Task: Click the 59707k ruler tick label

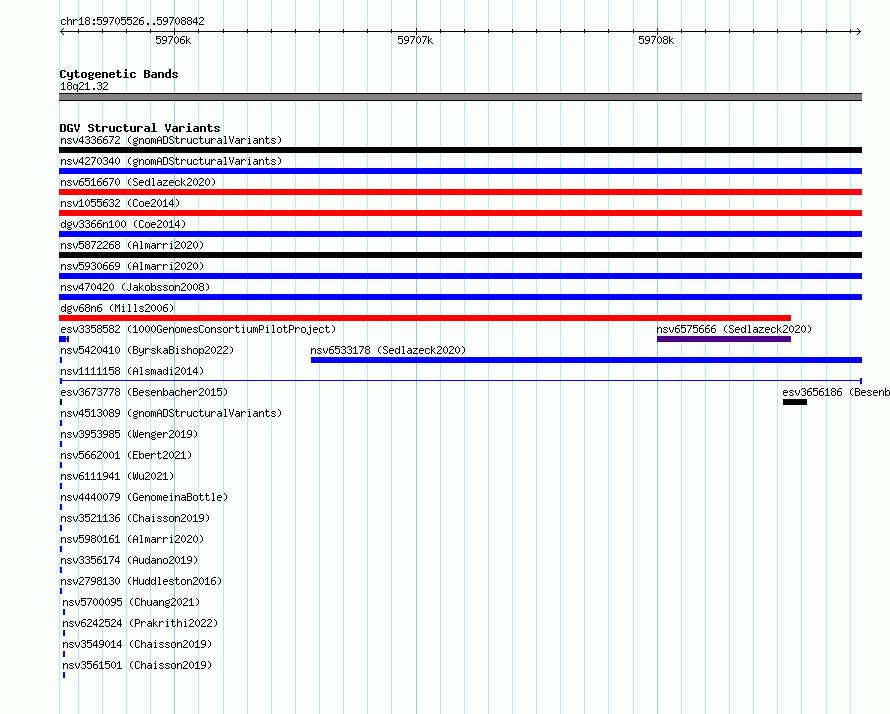Action: (x=415, y=40)
